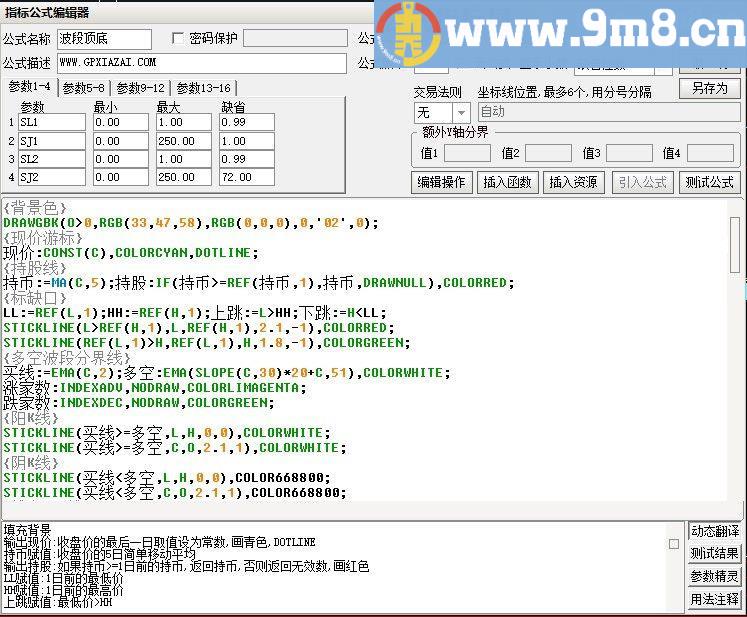Click the 现价:CONST(C) code line
The image size is (747, 617).
coord(131,253)
